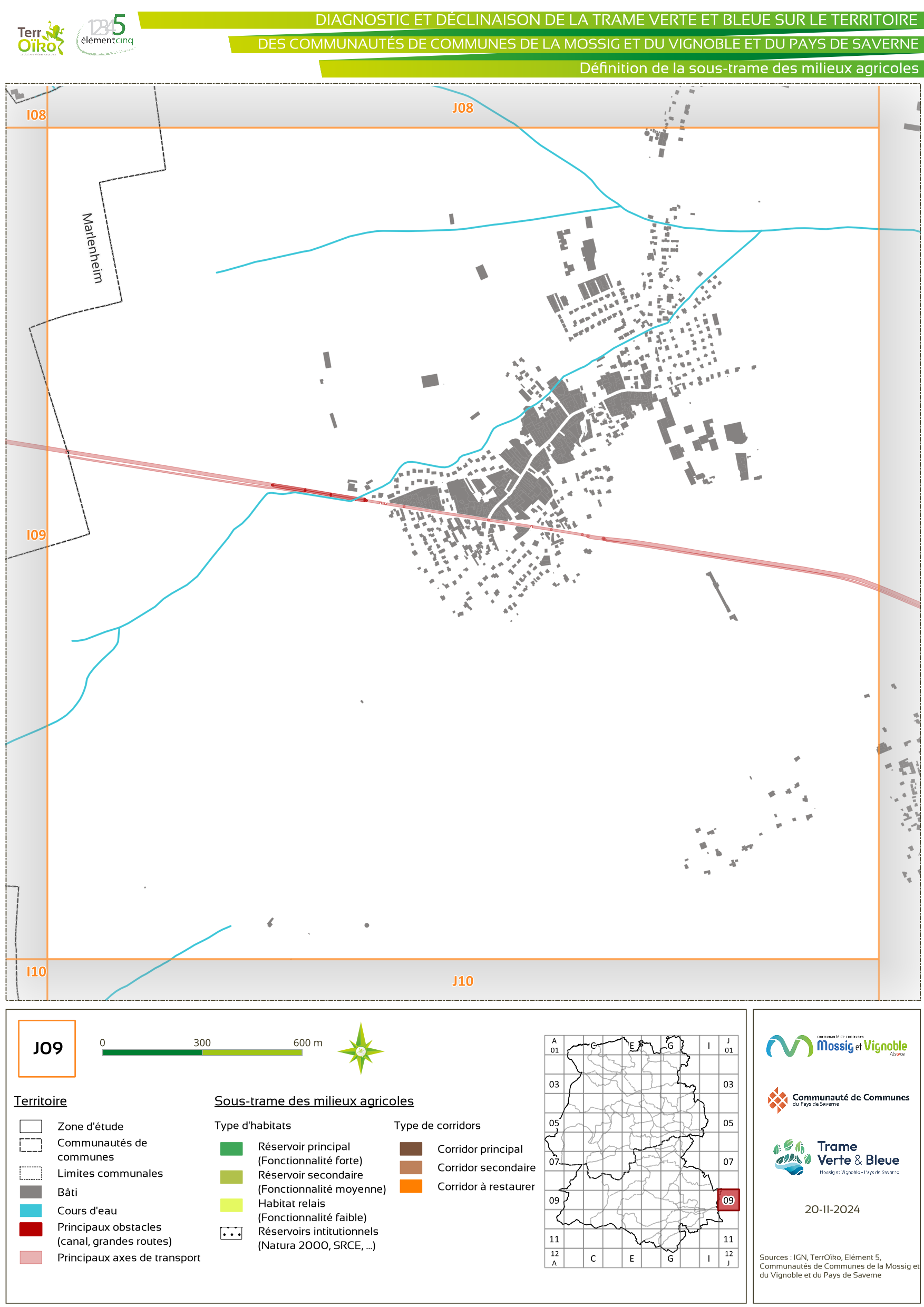Click the scale bar at 300 mark
The height and width of the screenshot is (1307, 924).
(x=202, y=1052)
